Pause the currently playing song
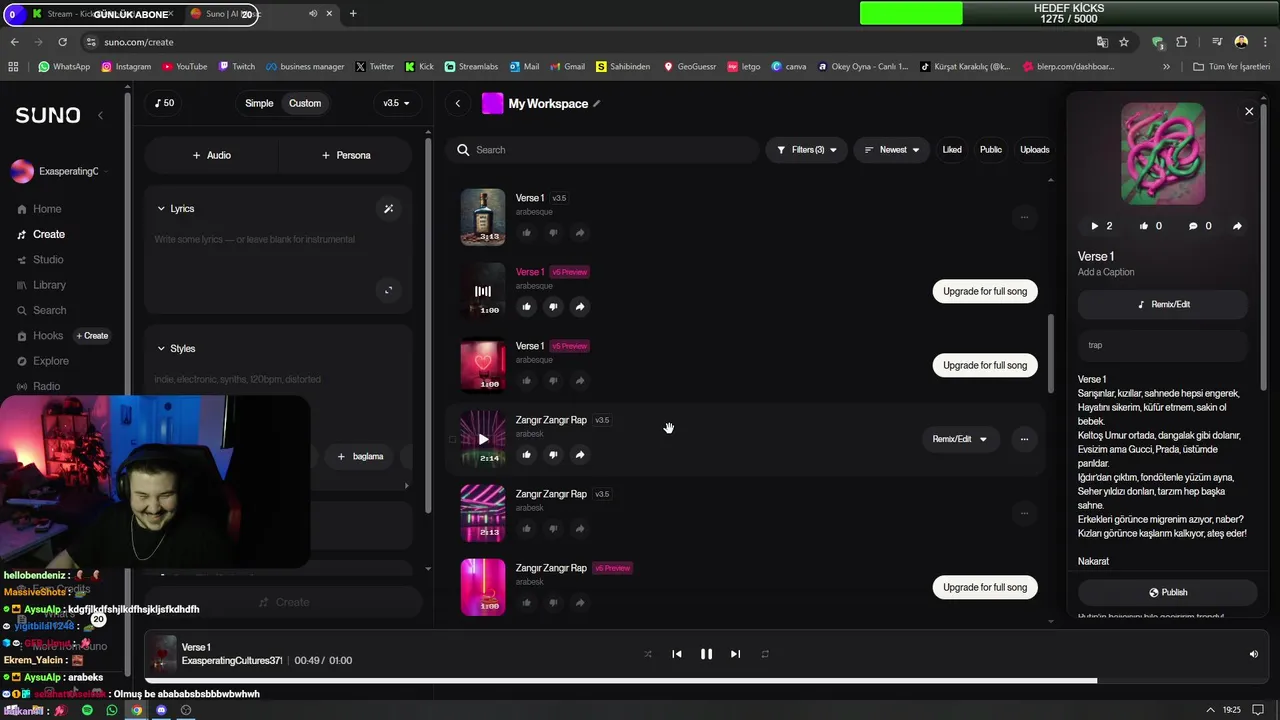Viewport: 1280px width, 720px height. 706,654
